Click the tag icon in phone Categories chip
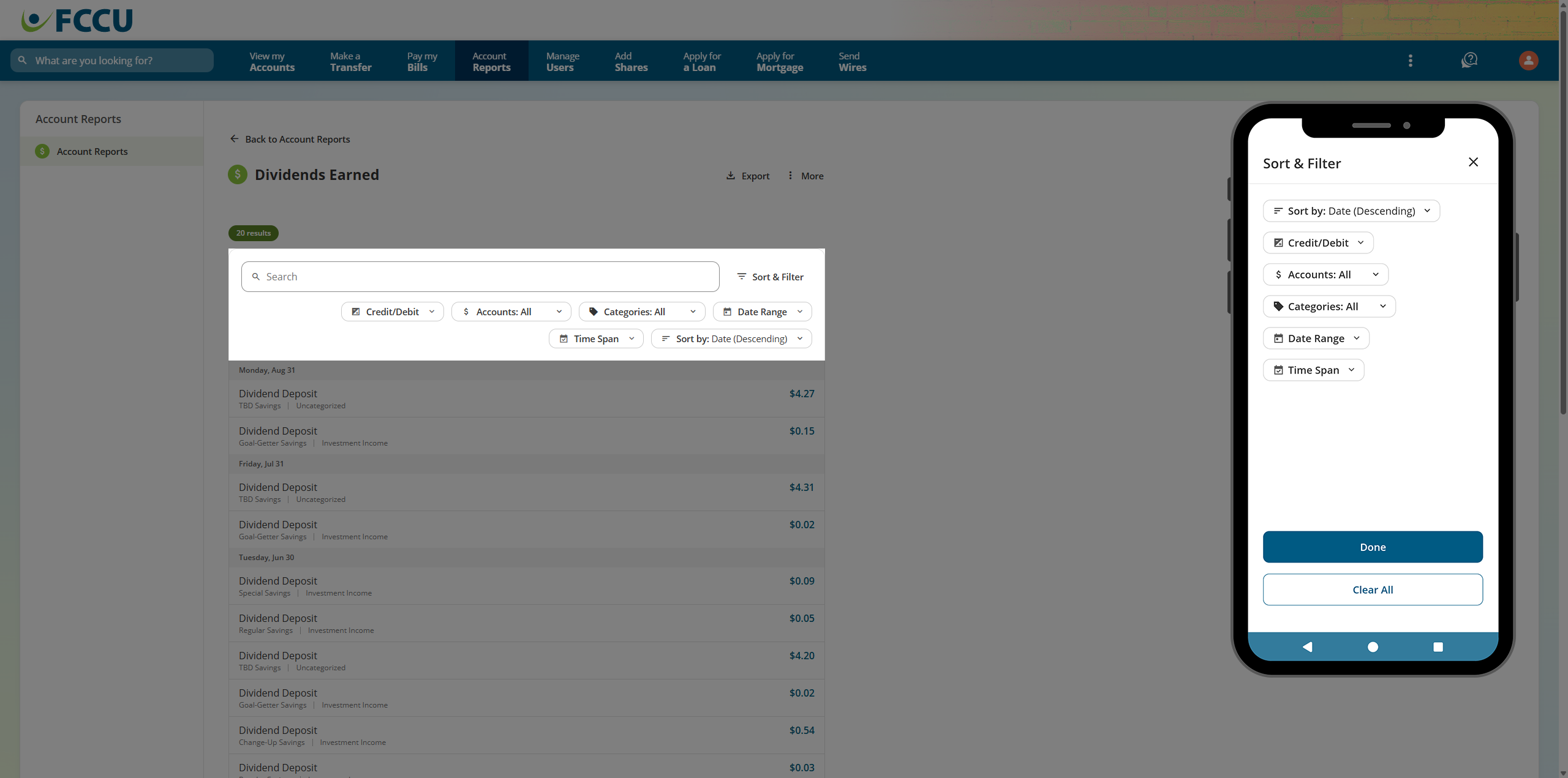The height and width of the screenshot is (778, 1568). coord(1278,306)
